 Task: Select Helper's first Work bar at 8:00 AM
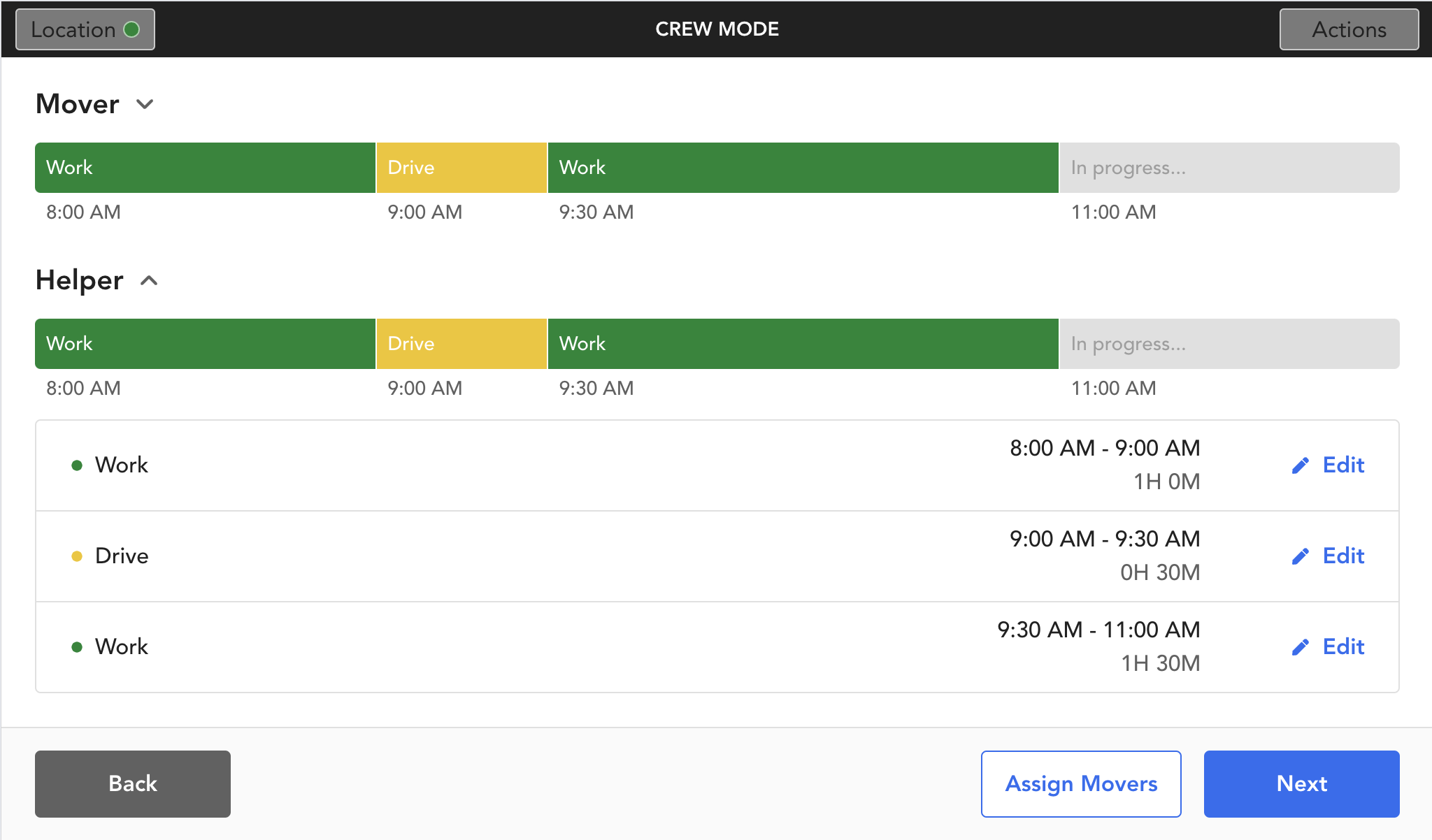coord(205,344)
